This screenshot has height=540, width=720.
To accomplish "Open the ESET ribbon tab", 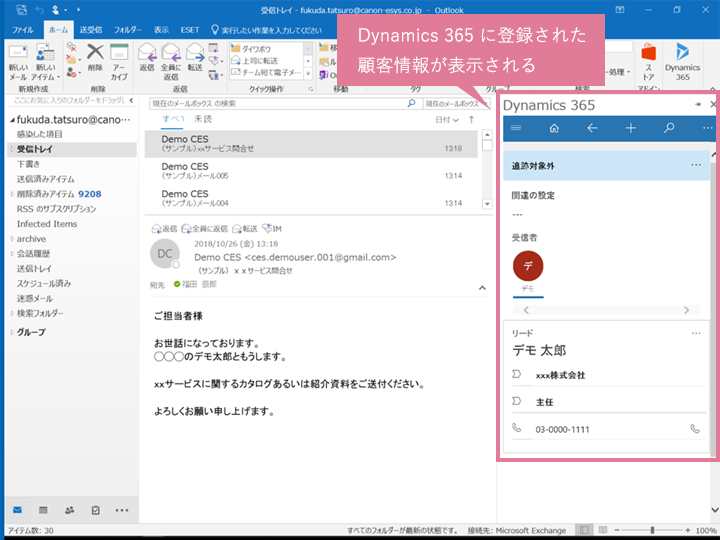I will (190, 30).
